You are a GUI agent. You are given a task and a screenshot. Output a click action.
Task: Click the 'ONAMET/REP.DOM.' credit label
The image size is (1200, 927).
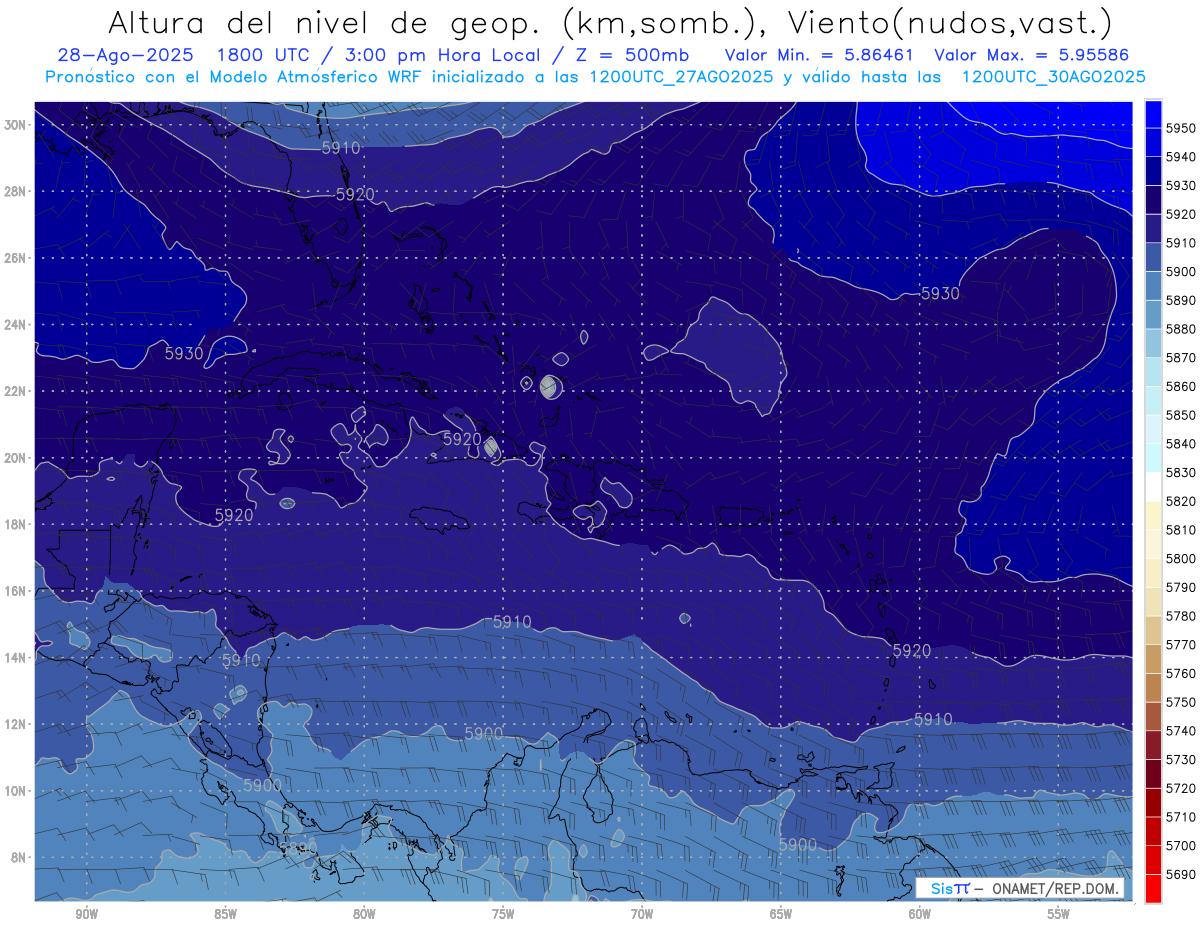(1056, 889)
